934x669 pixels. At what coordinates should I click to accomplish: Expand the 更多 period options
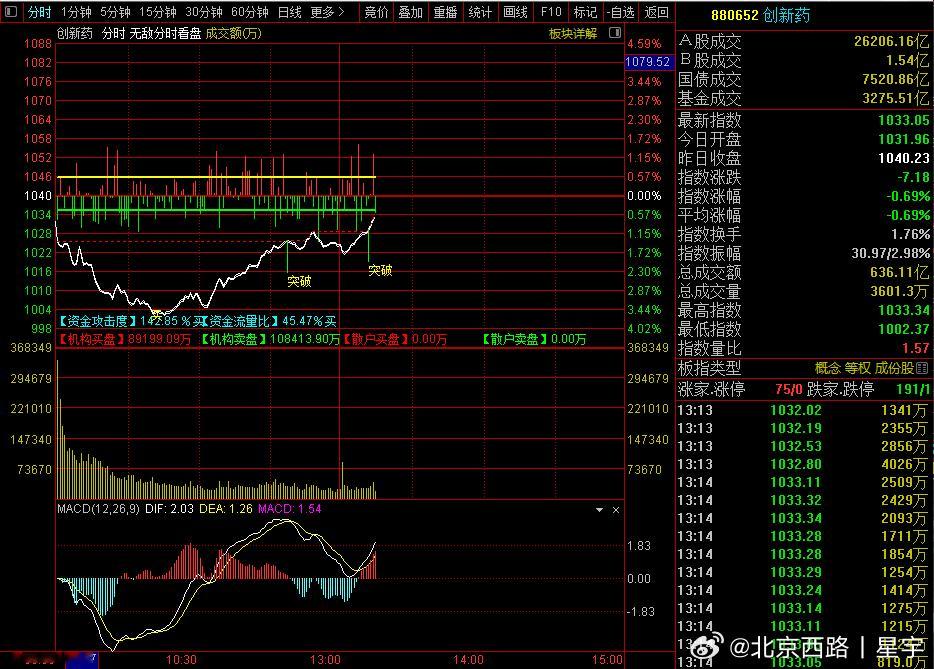coord(327,12)
